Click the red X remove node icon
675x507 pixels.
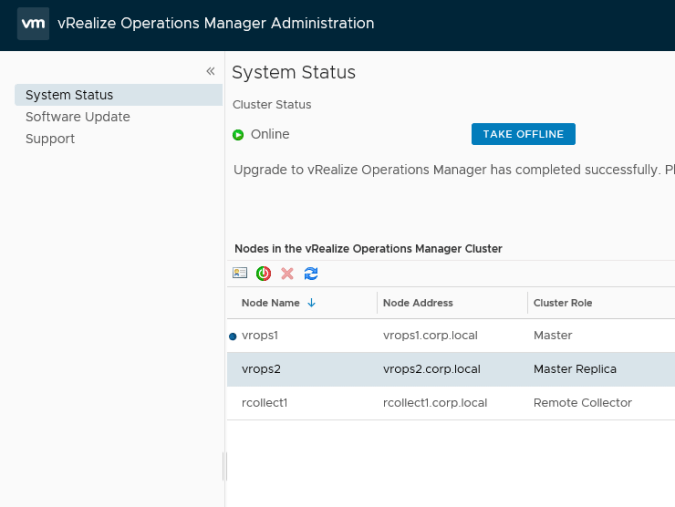coord(288,273)
